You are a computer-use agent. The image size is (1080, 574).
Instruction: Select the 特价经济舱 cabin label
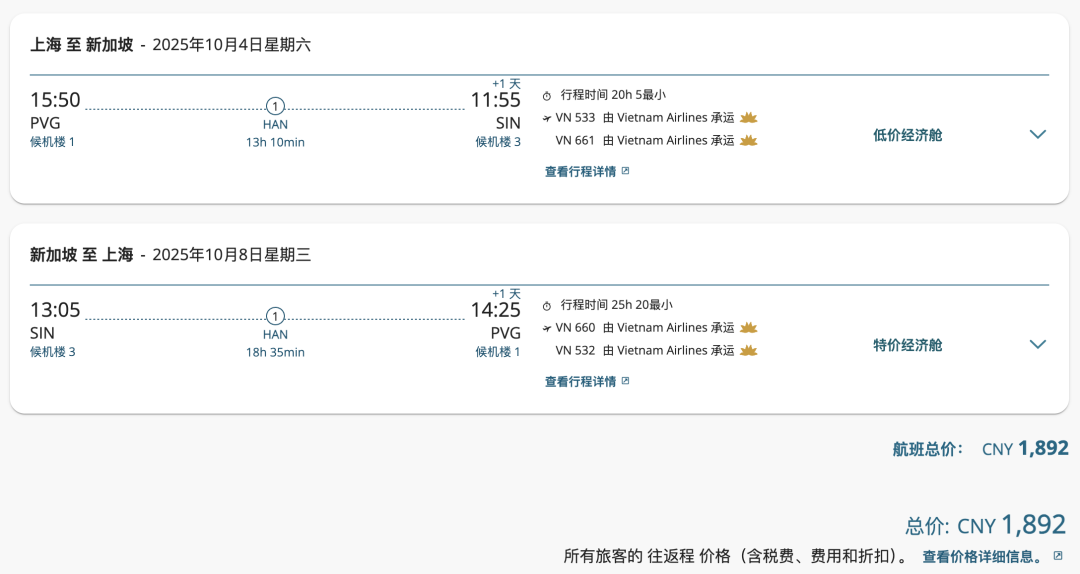tap(907, 345)
